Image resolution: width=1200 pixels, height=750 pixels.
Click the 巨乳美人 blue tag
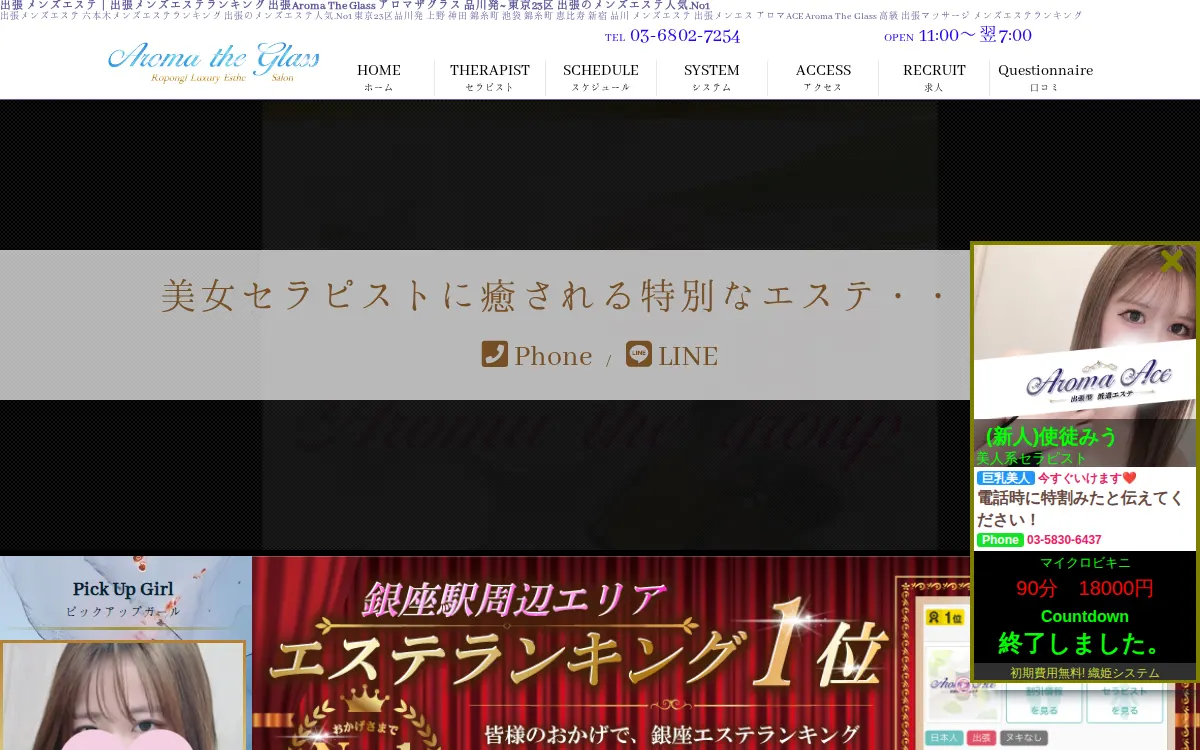click(x=1005, y=478)
